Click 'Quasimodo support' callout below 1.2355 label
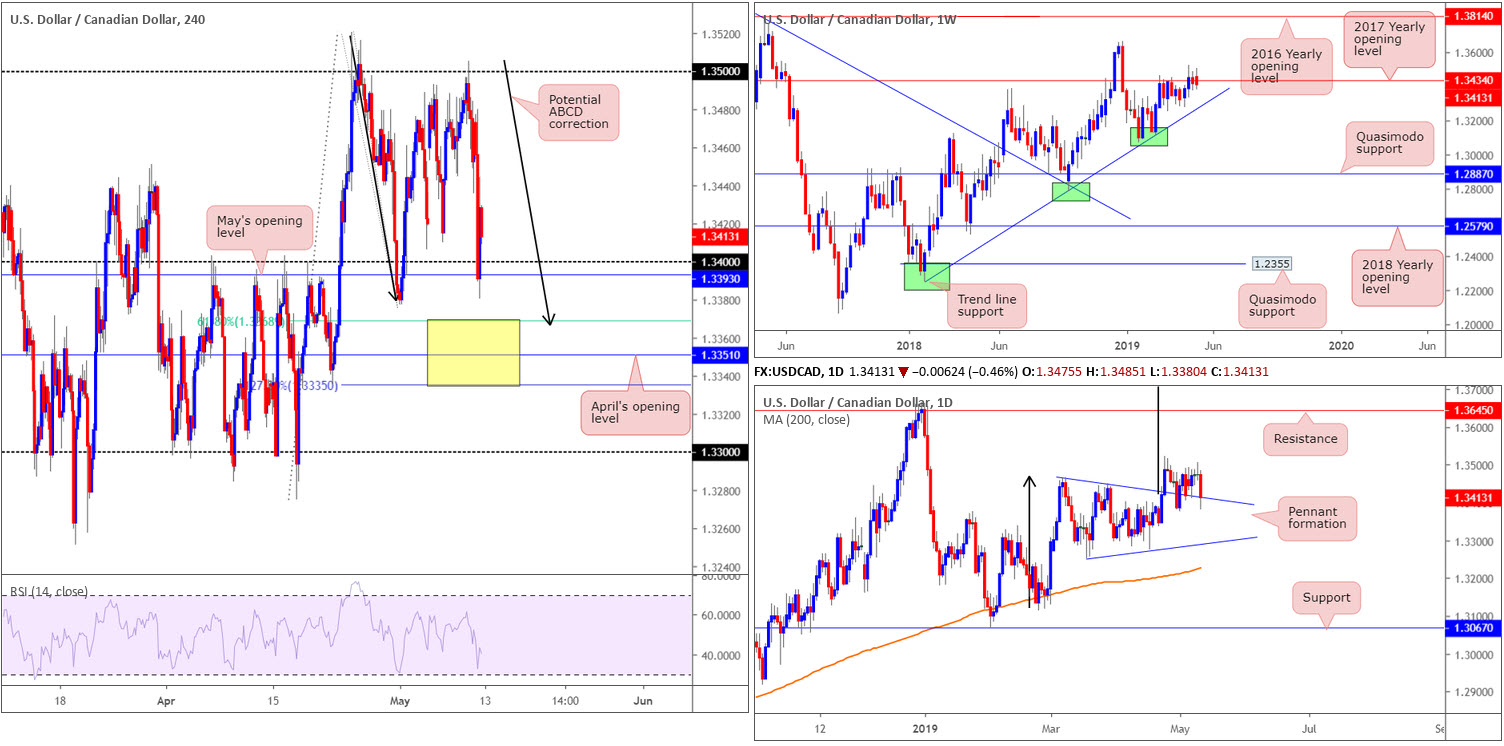Viewport: 1504px width, 746px height. coord(1284,304)
